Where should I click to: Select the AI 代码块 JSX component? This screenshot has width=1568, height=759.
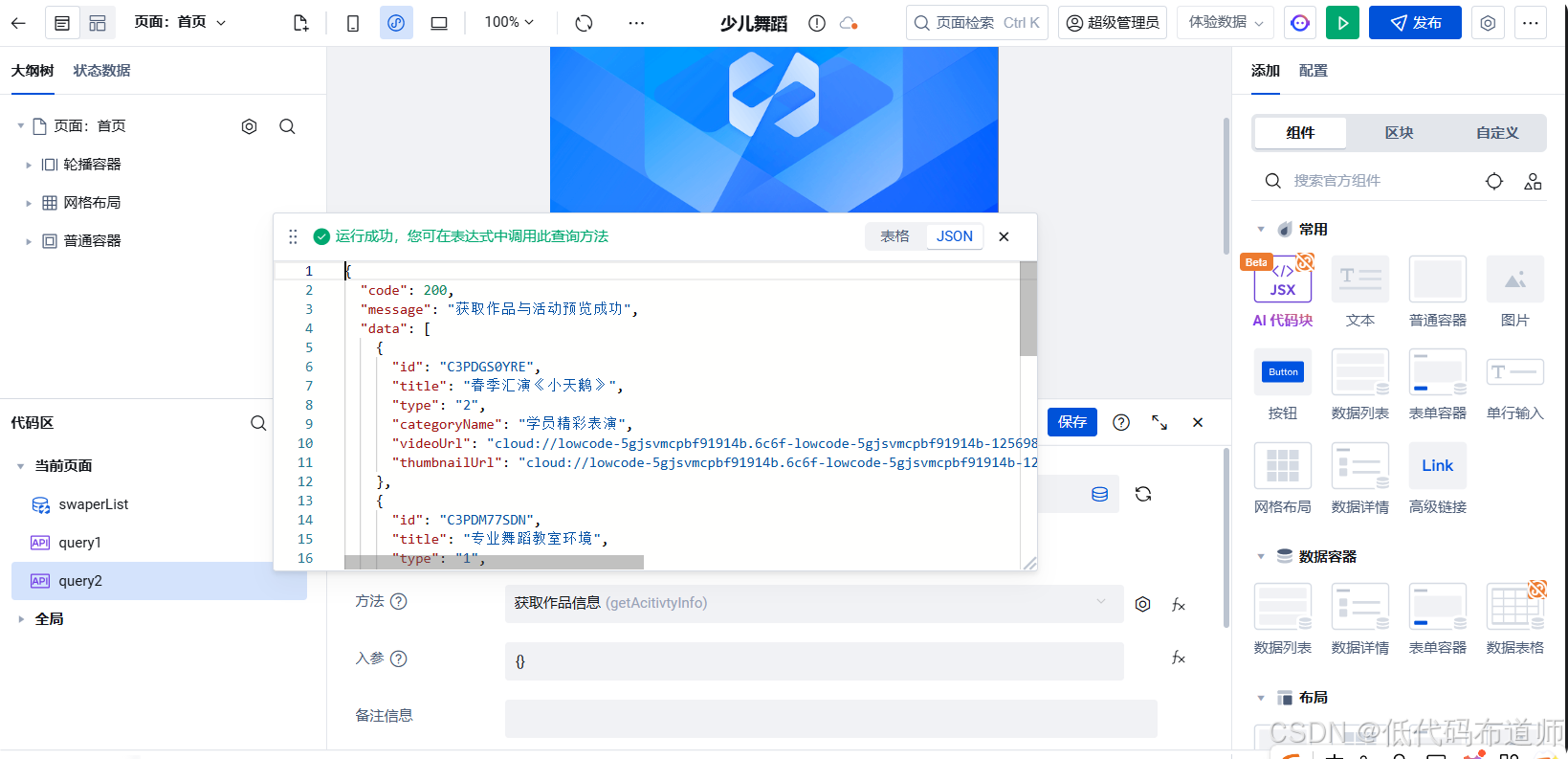tap(1283, 291)
